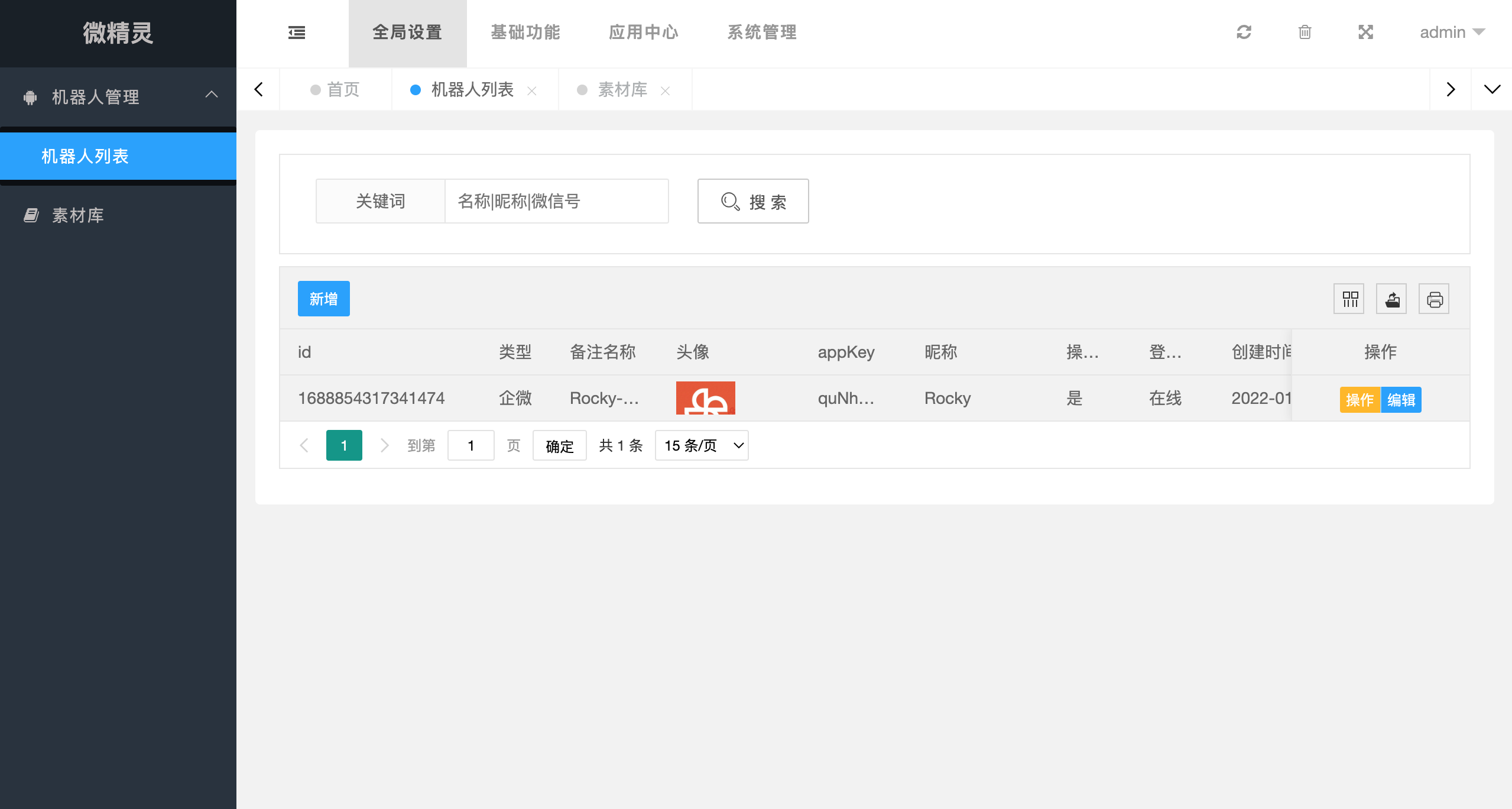Viewport: 1512px width, 809px height.
Task: Switch to the 素材库 page tab
Action: click(x=622, y=90)
